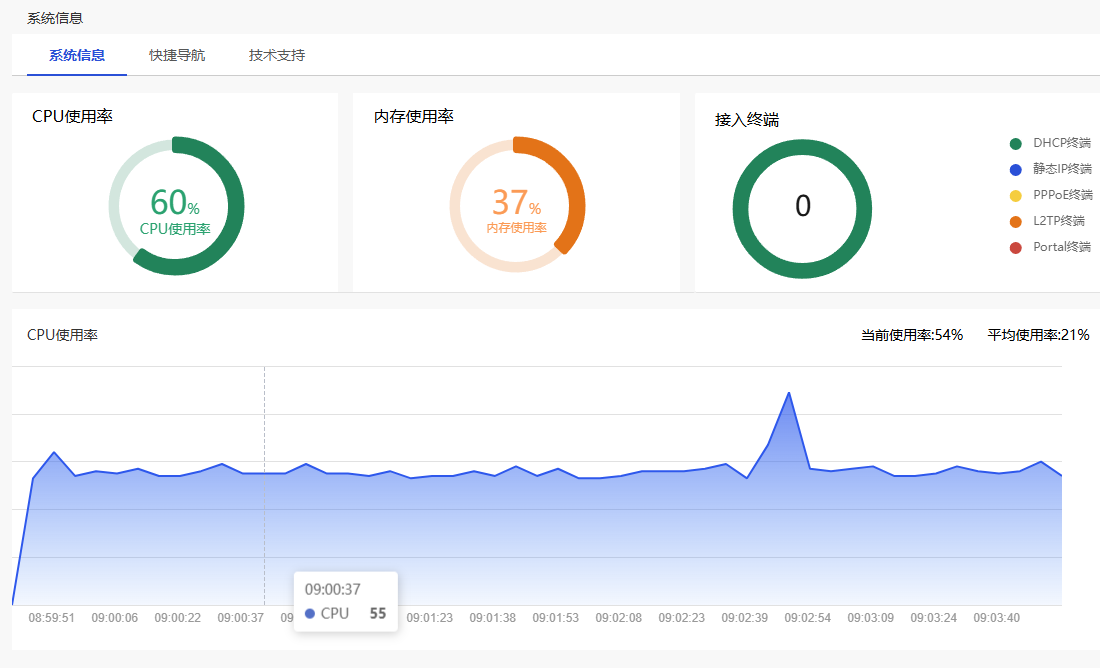Image resolution: width=1100 pixels, height=668 pixels.
Task: Click the Portal终端 legend label
Action: (1062, 247)
